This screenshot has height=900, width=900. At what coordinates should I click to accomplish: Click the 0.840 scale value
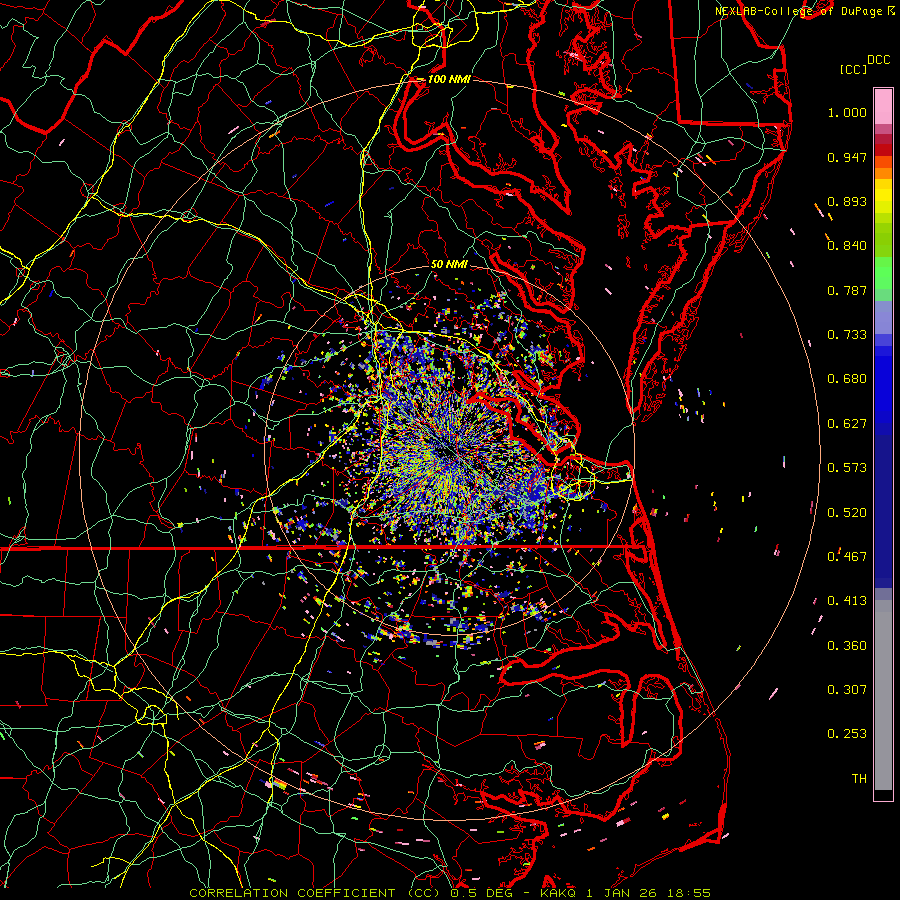click(847, 246)
